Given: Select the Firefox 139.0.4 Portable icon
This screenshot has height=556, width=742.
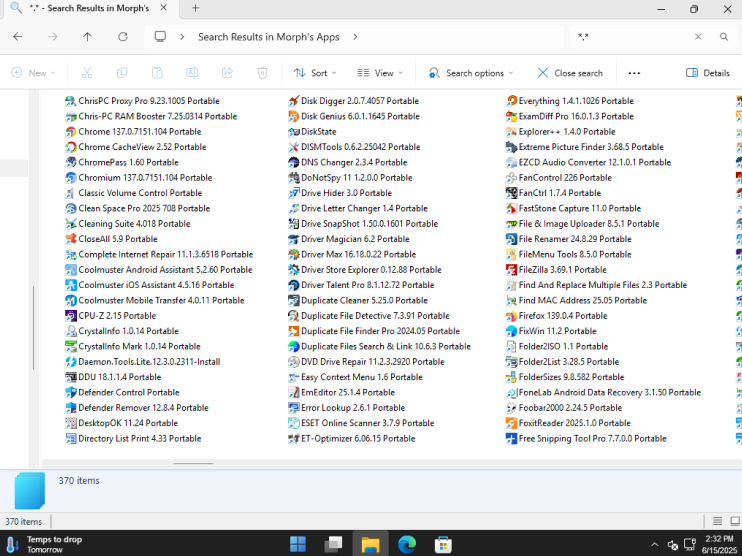Looking at the screenshot, I should tap(511, 316).
